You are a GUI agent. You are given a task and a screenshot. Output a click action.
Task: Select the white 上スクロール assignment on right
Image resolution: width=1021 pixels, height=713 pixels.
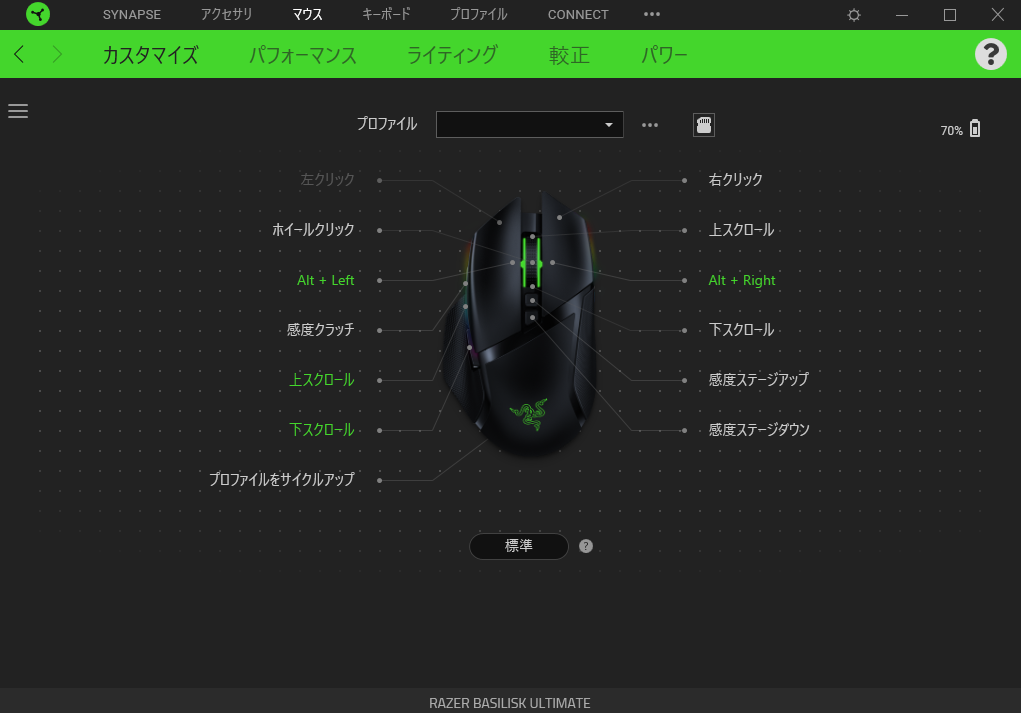pos(741,230)
